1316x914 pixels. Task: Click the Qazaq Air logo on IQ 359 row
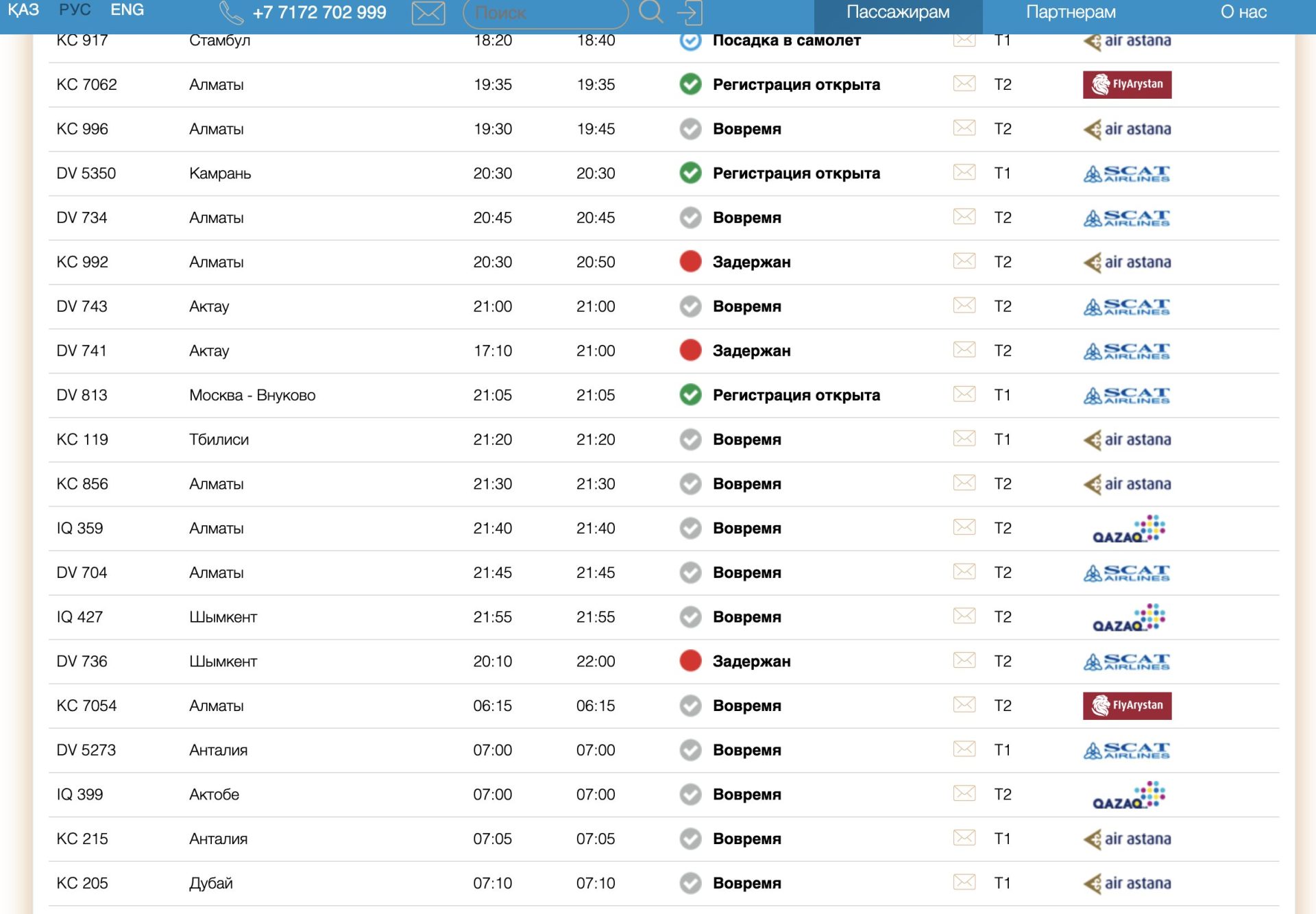point(1128,529)
